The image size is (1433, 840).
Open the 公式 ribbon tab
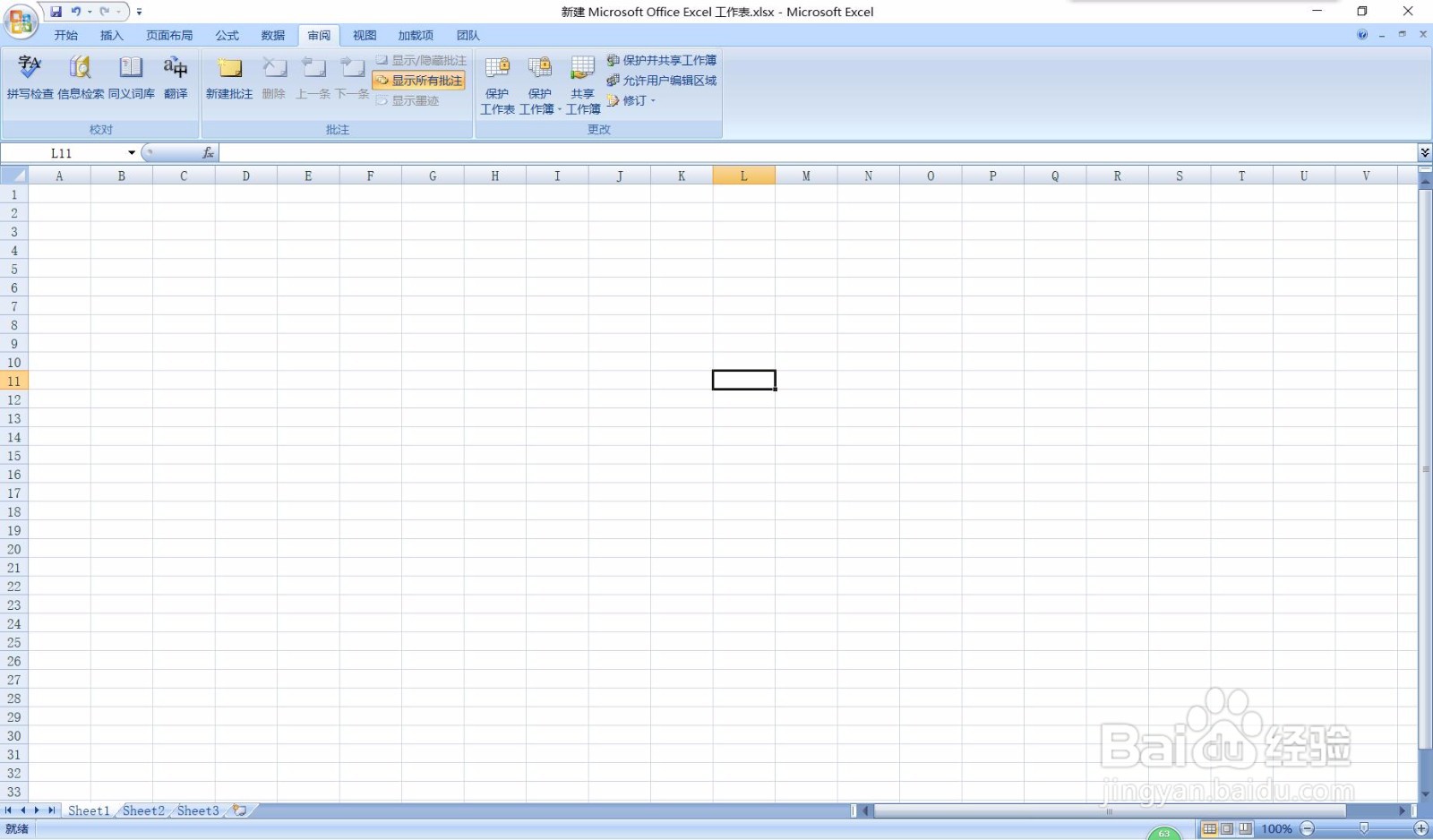(227, 35)
